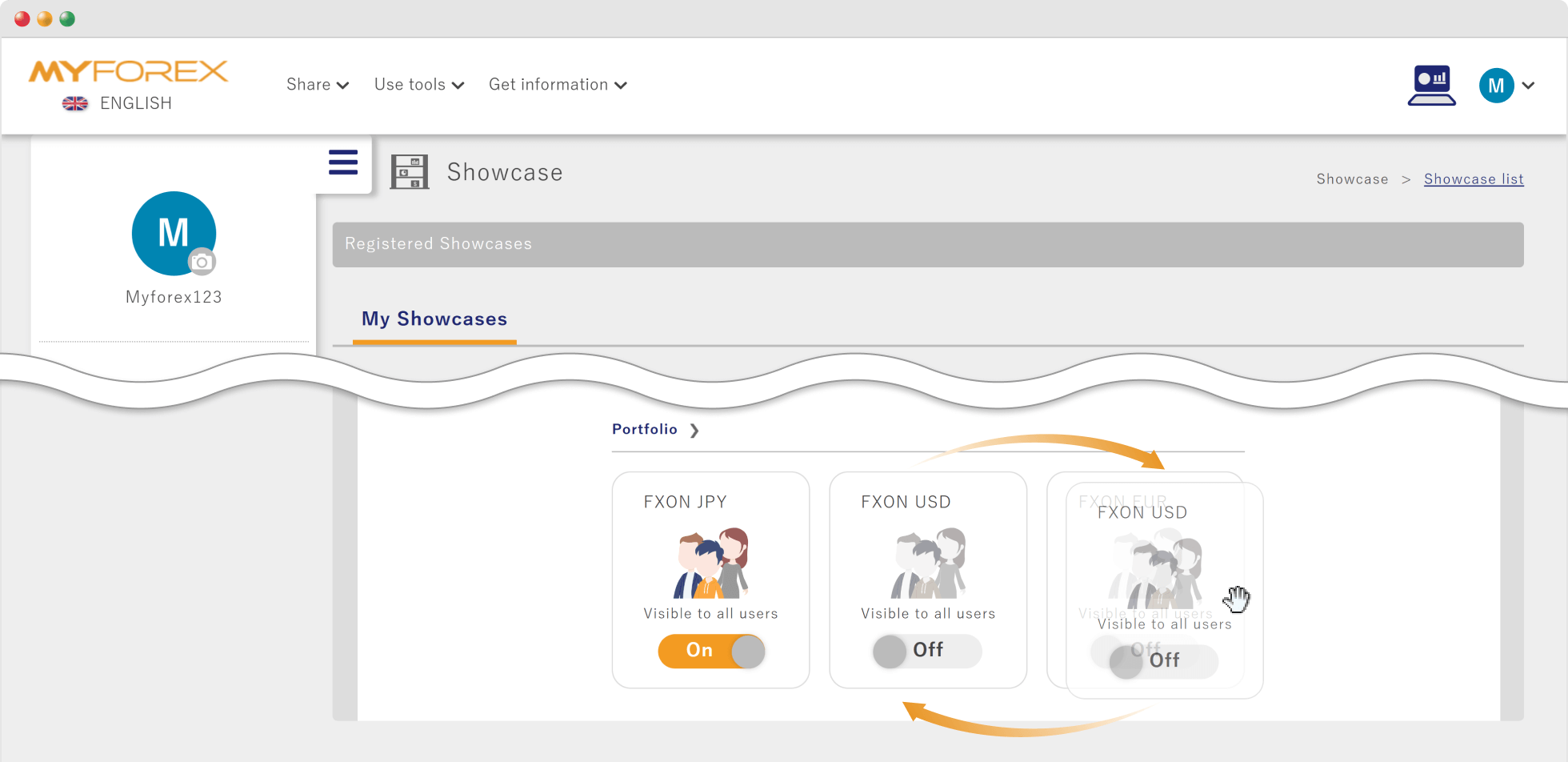Expand the Share dropdown menu
The image size is (1568, 762).
[318, 85]
